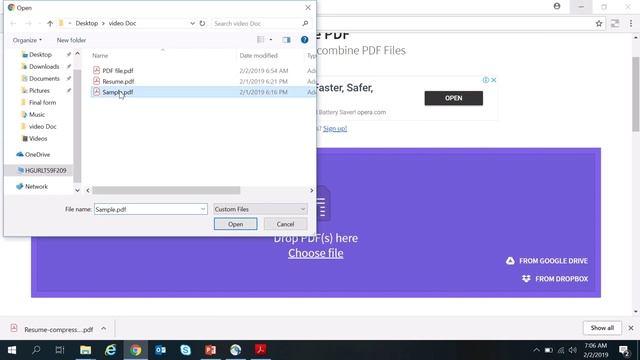Go up one folder level arrow
The height and width of the screenshot is (360, 640).
tap(50, 24)
